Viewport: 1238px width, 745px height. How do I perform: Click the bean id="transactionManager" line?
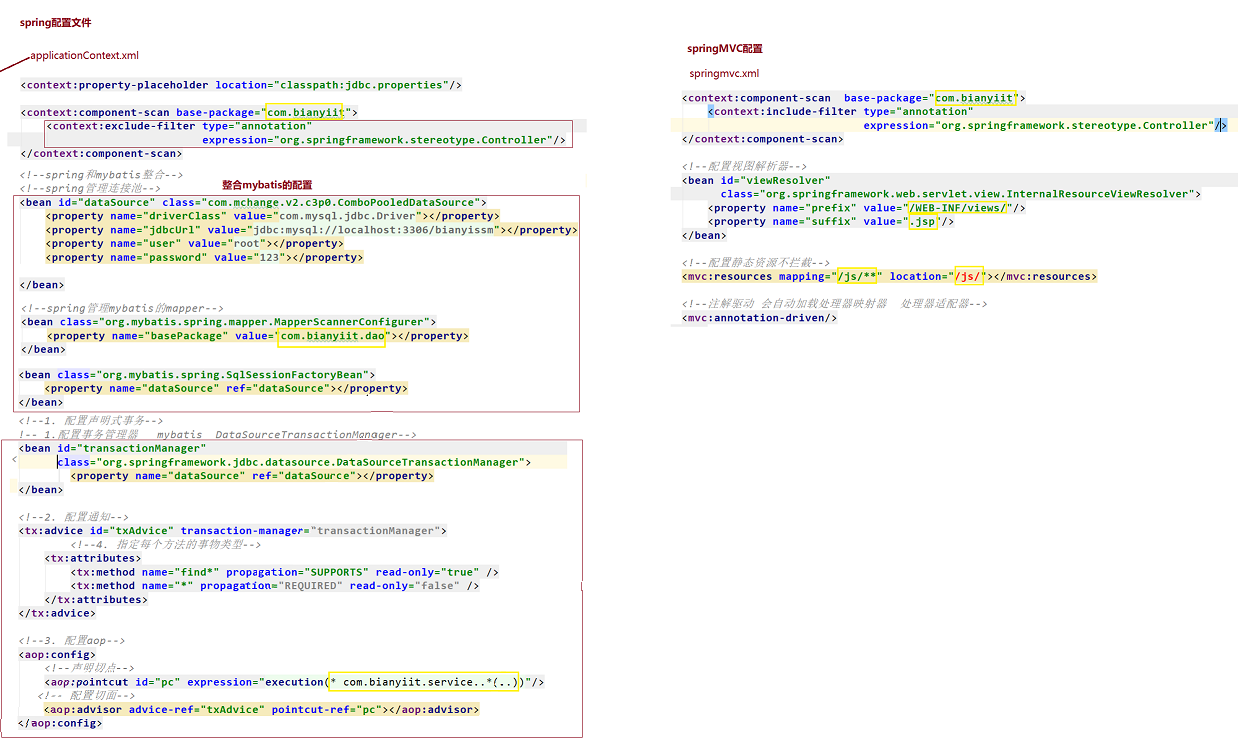click(x=112, y=448)
